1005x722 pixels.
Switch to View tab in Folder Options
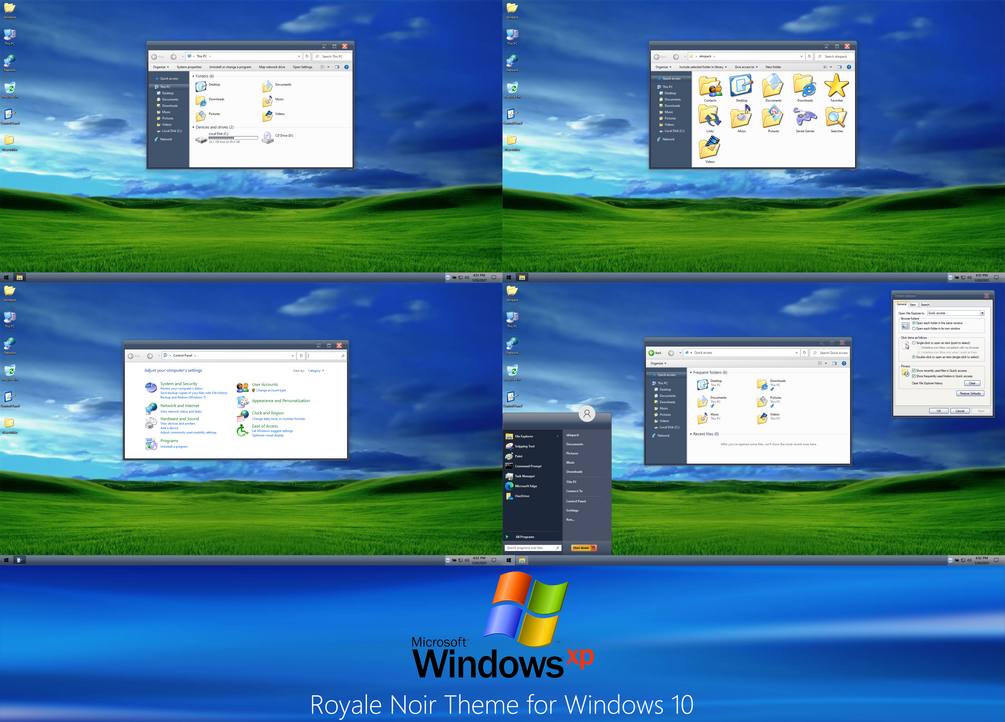913,305
